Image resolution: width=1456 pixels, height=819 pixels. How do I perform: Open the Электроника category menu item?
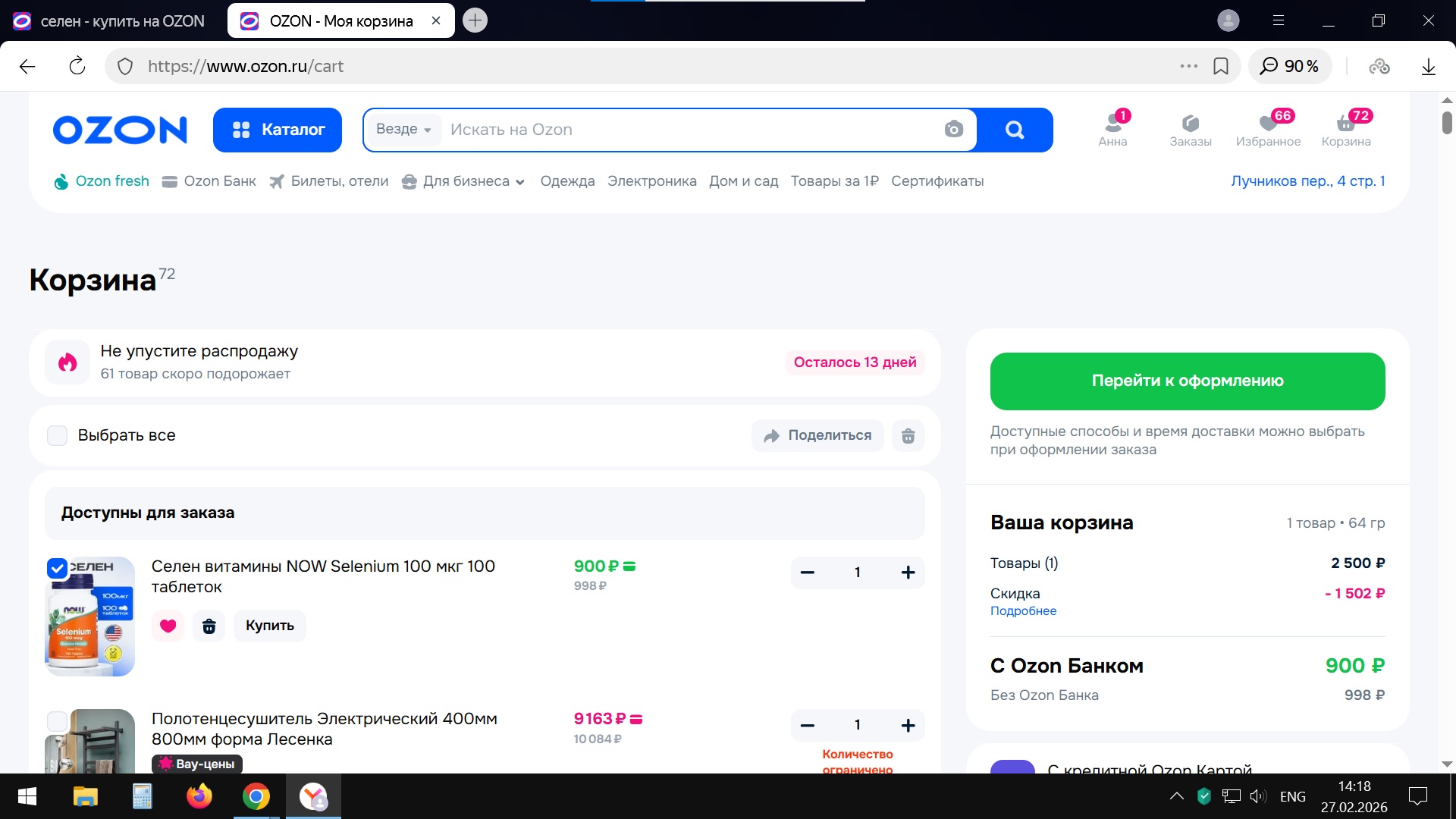click(x=651, y=181)
